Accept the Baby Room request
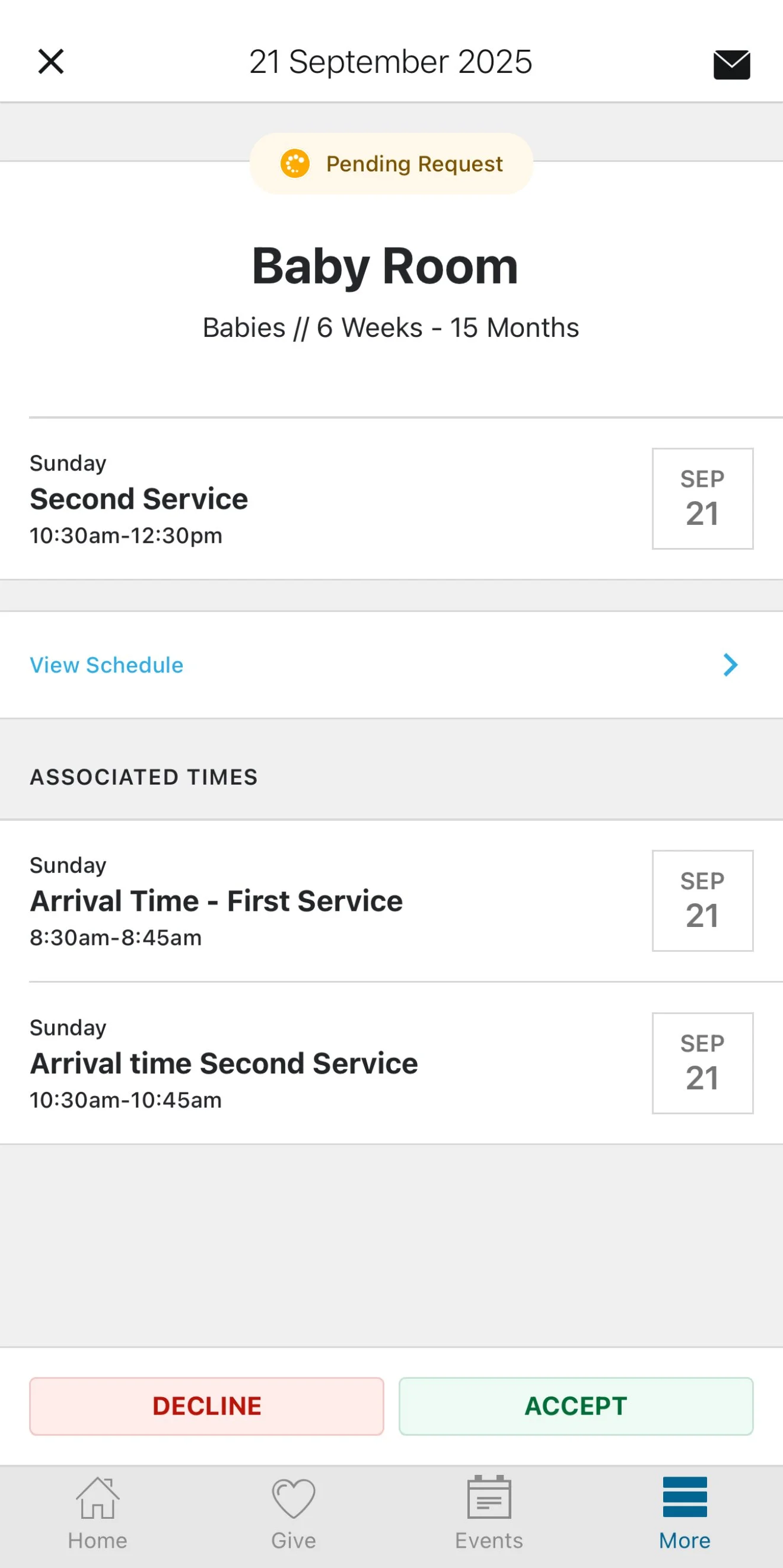 point(575,1406)
